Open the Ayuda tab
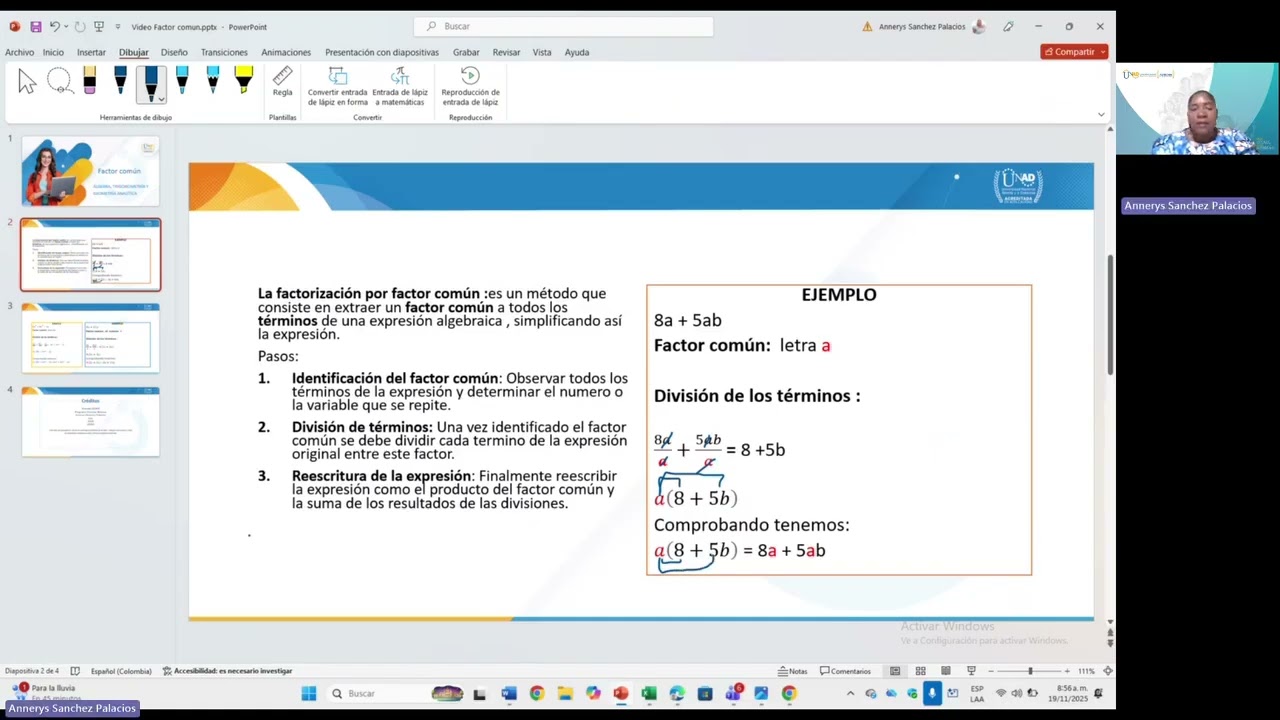The image size is (1280, 720). [577, 52]
